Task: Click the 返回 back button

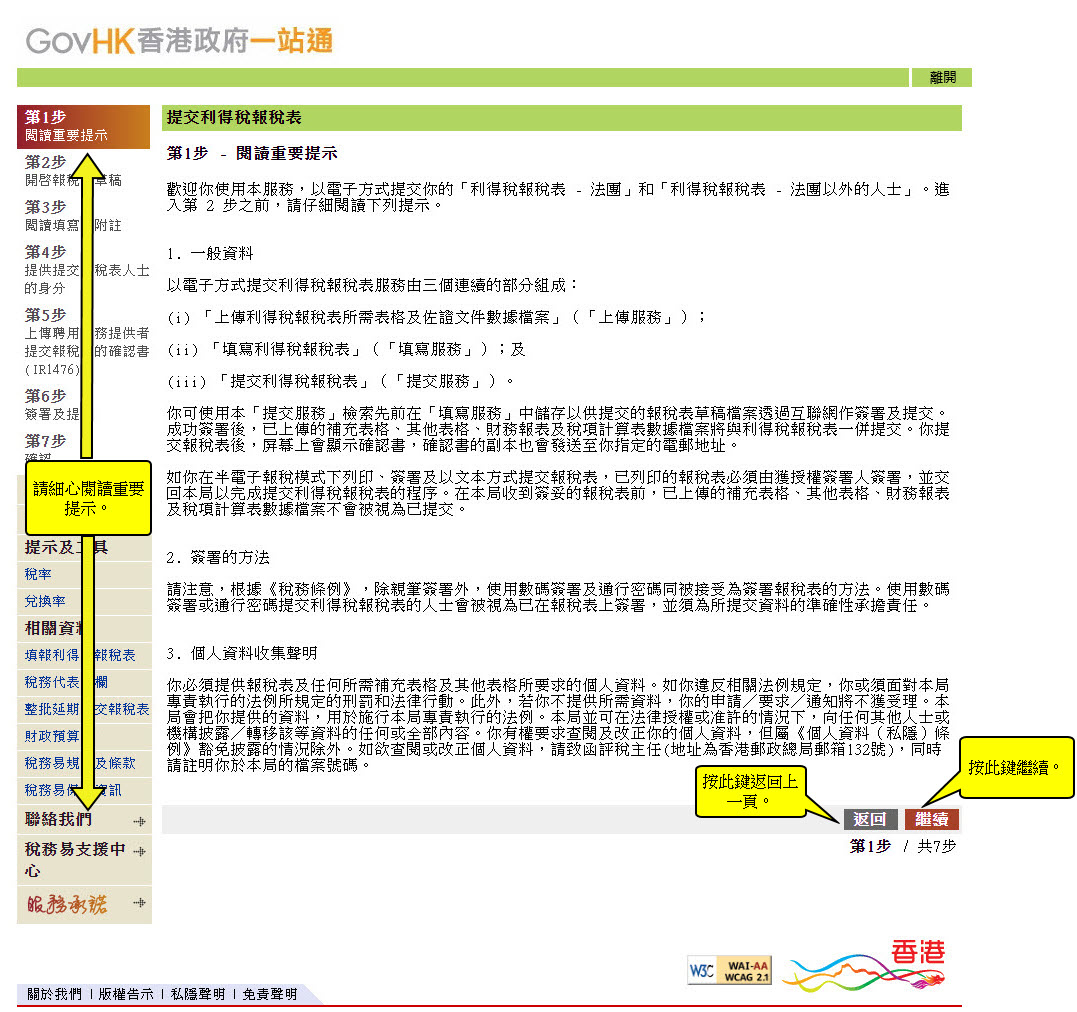Action: (x=870, y=819)
